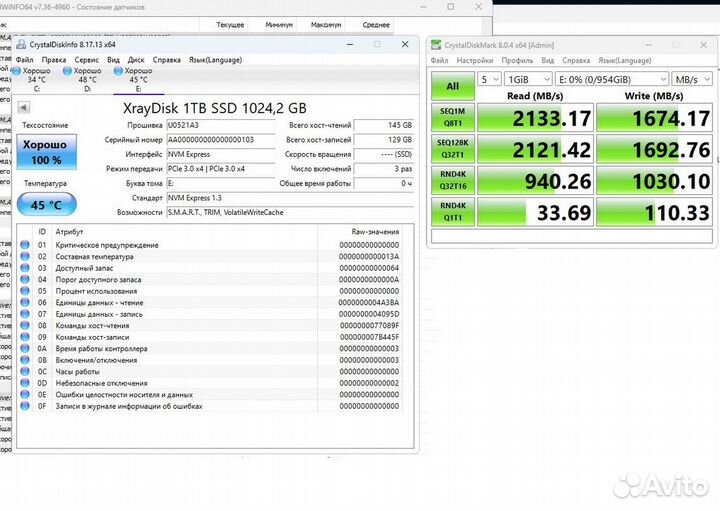720x511 pixels.
Task: Select row Процент использования
Action: (210, 291)
